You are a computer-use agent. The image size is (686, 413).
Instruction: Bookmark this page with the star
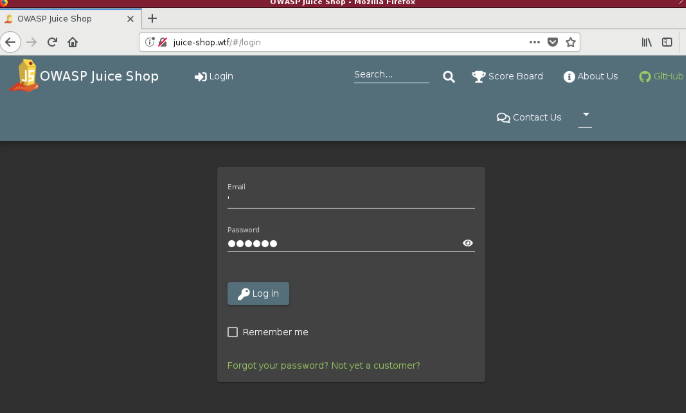570,42
